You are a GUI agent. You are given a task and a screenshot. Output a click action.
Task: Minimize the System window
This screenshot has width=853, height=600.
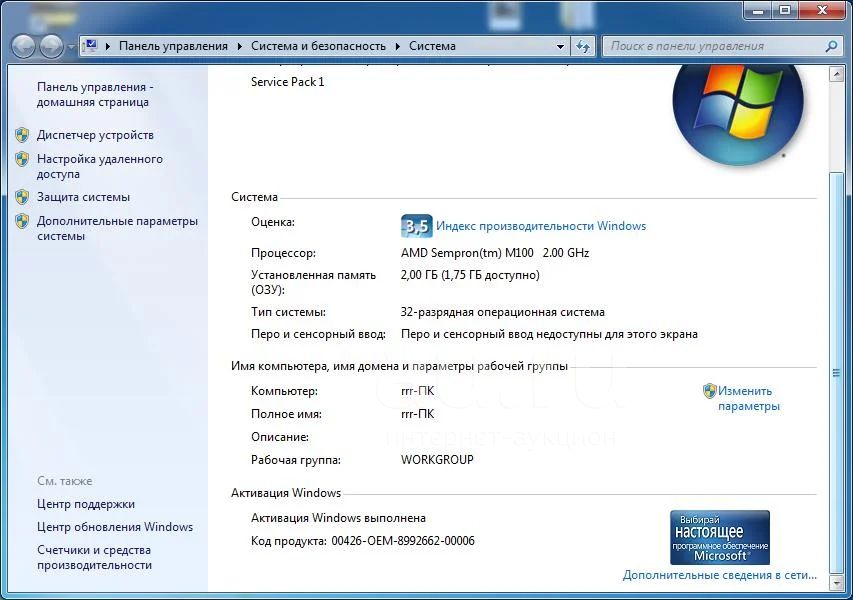coord(758,10)
